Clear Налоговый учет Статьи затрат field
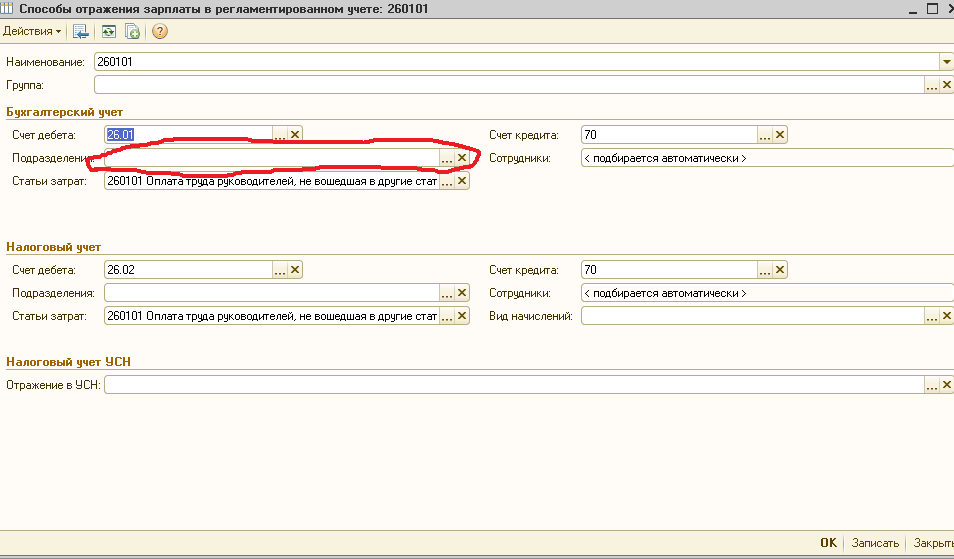The image size is (954, 559). [462, 316]
